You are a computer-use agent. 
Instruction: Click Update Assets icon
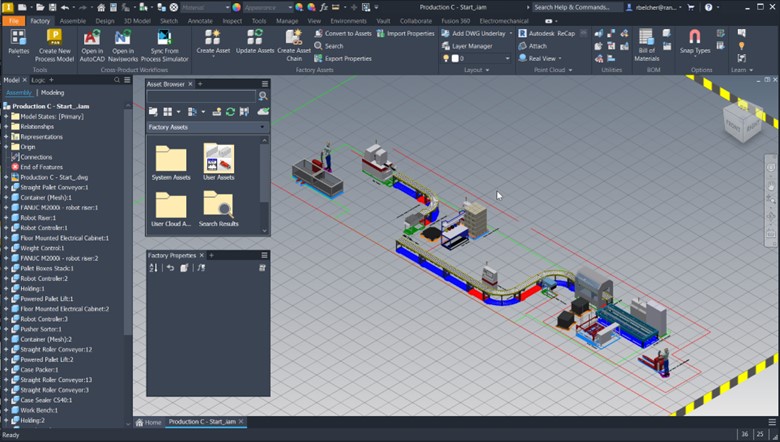255,42
